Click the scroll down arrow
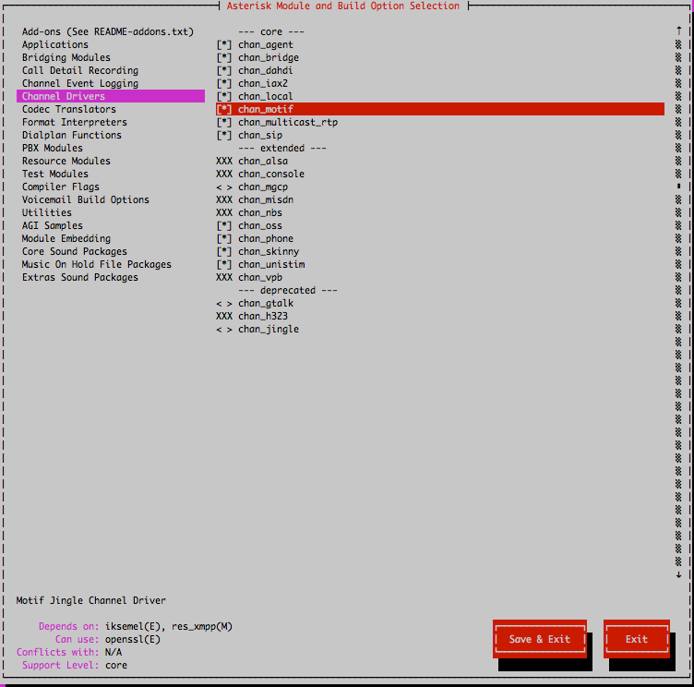Image resolution: width=694 pixels, height=687 pixels. click(679, 574)
